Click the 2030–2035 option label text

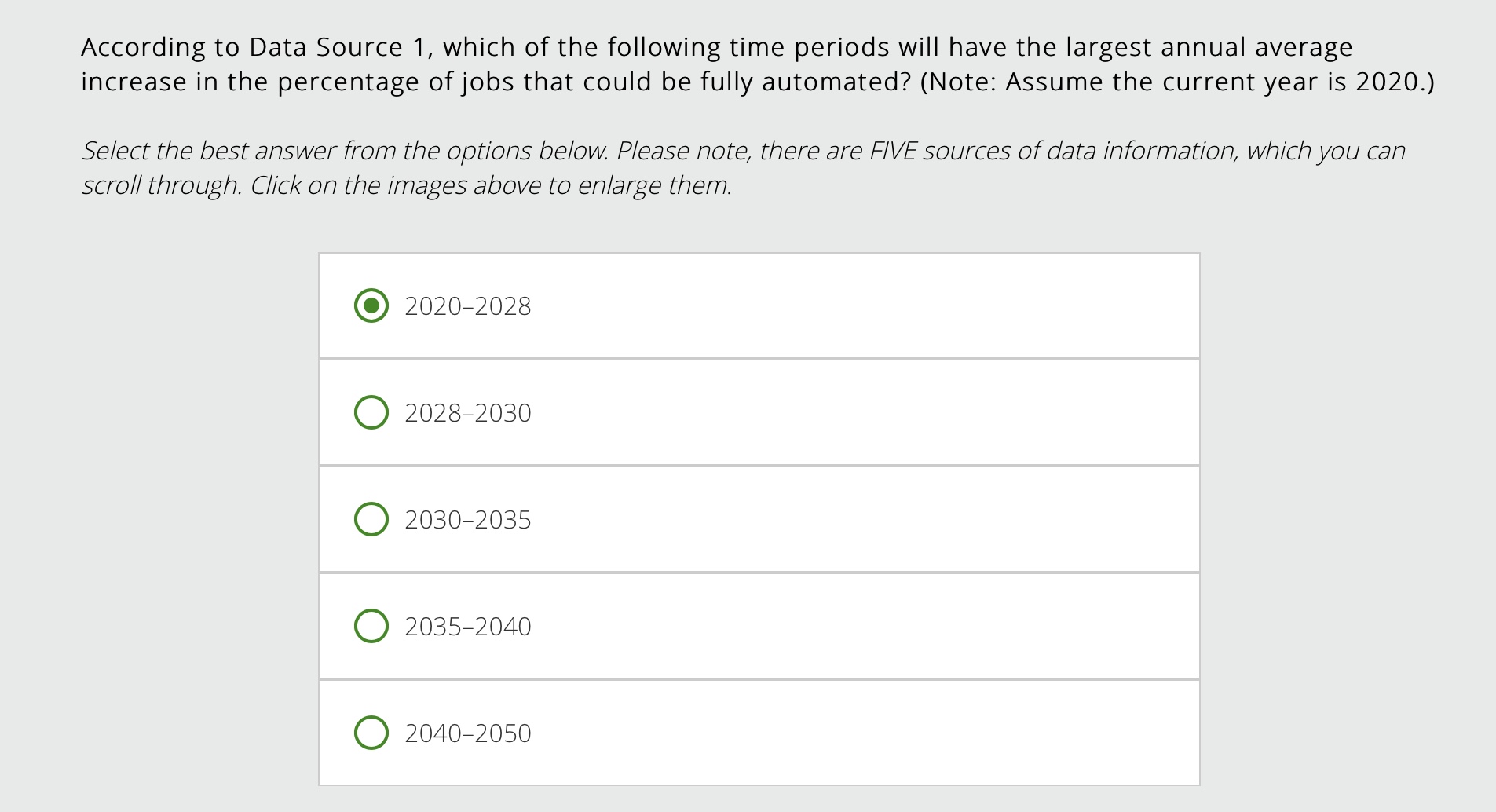pyautogui.click(x=467, y=518)
